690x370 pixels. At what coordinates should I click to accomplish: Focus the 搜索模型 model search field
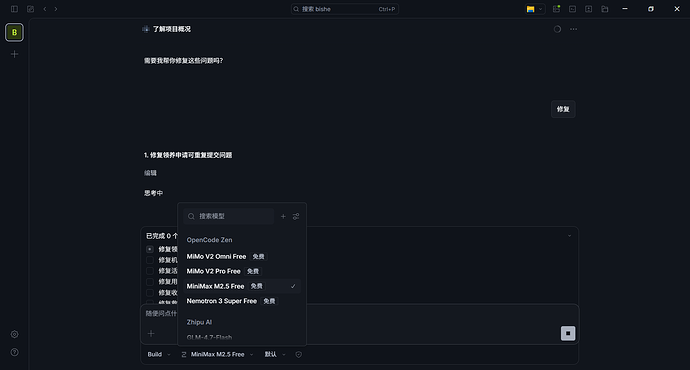(x=229, y=216)
